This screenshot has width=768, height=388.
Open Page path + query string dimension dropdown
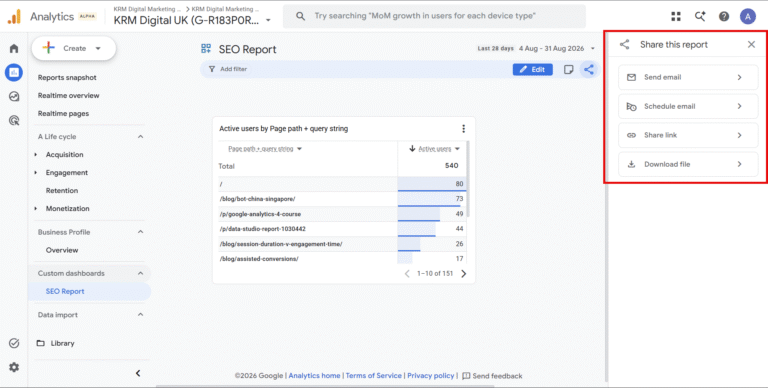(x=265, y=149)
